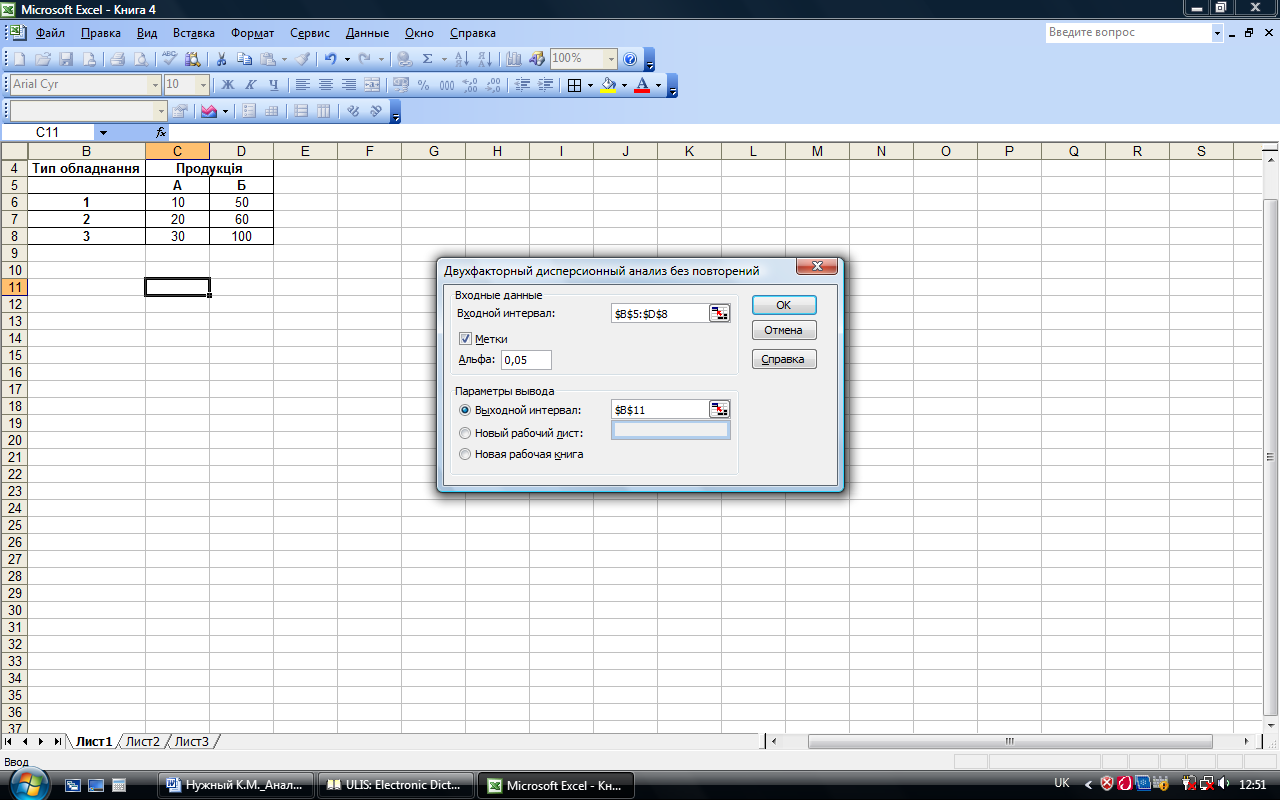This screenshot has width=1280, height=800.
Task: Click the horizontal sheet scrollbar
Action: tap(1010, 742)
